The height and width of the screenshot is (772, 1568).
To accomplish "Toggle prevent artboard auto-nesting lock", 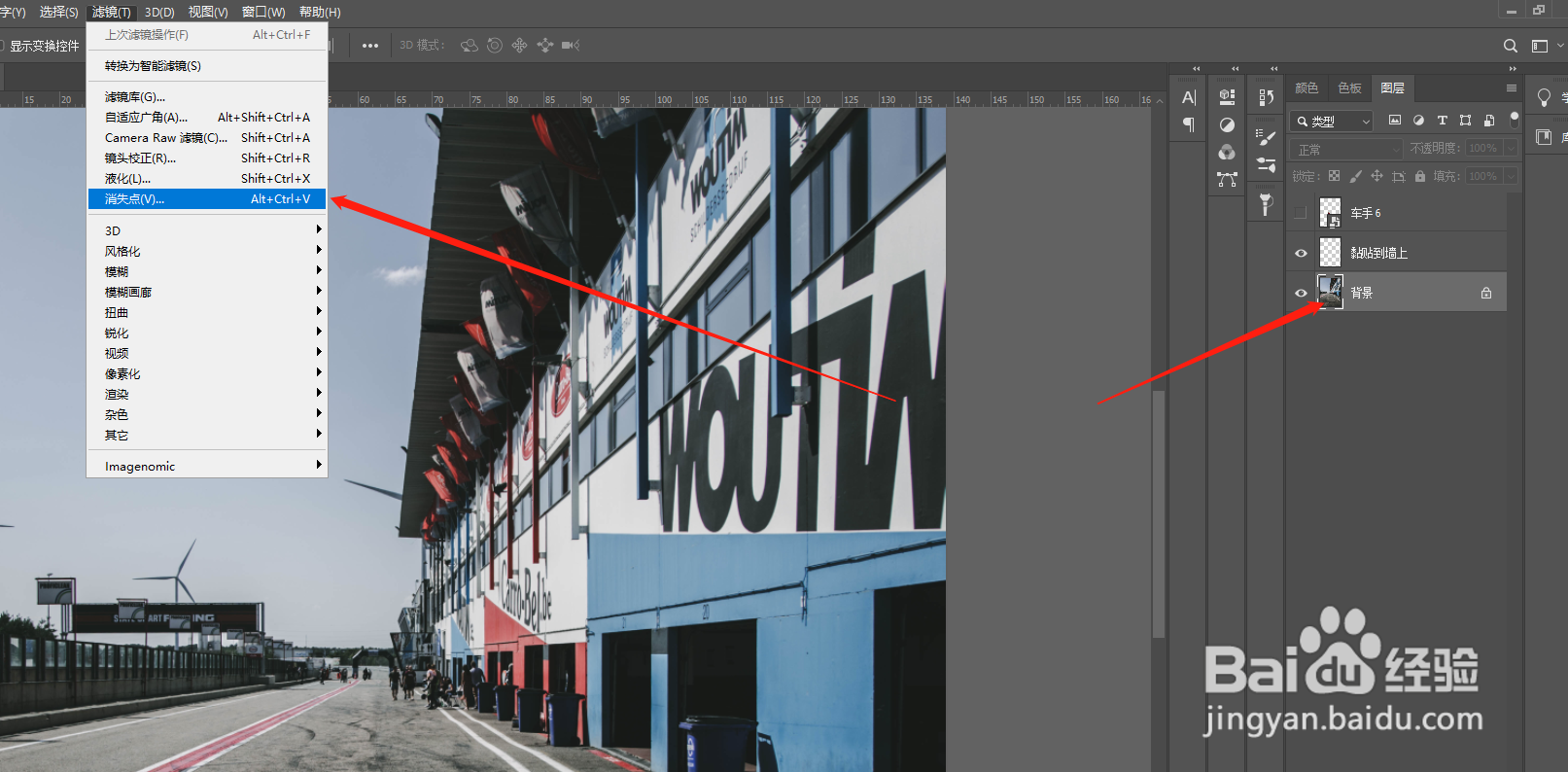I will pyautogui.click(x=1399, y=176).
